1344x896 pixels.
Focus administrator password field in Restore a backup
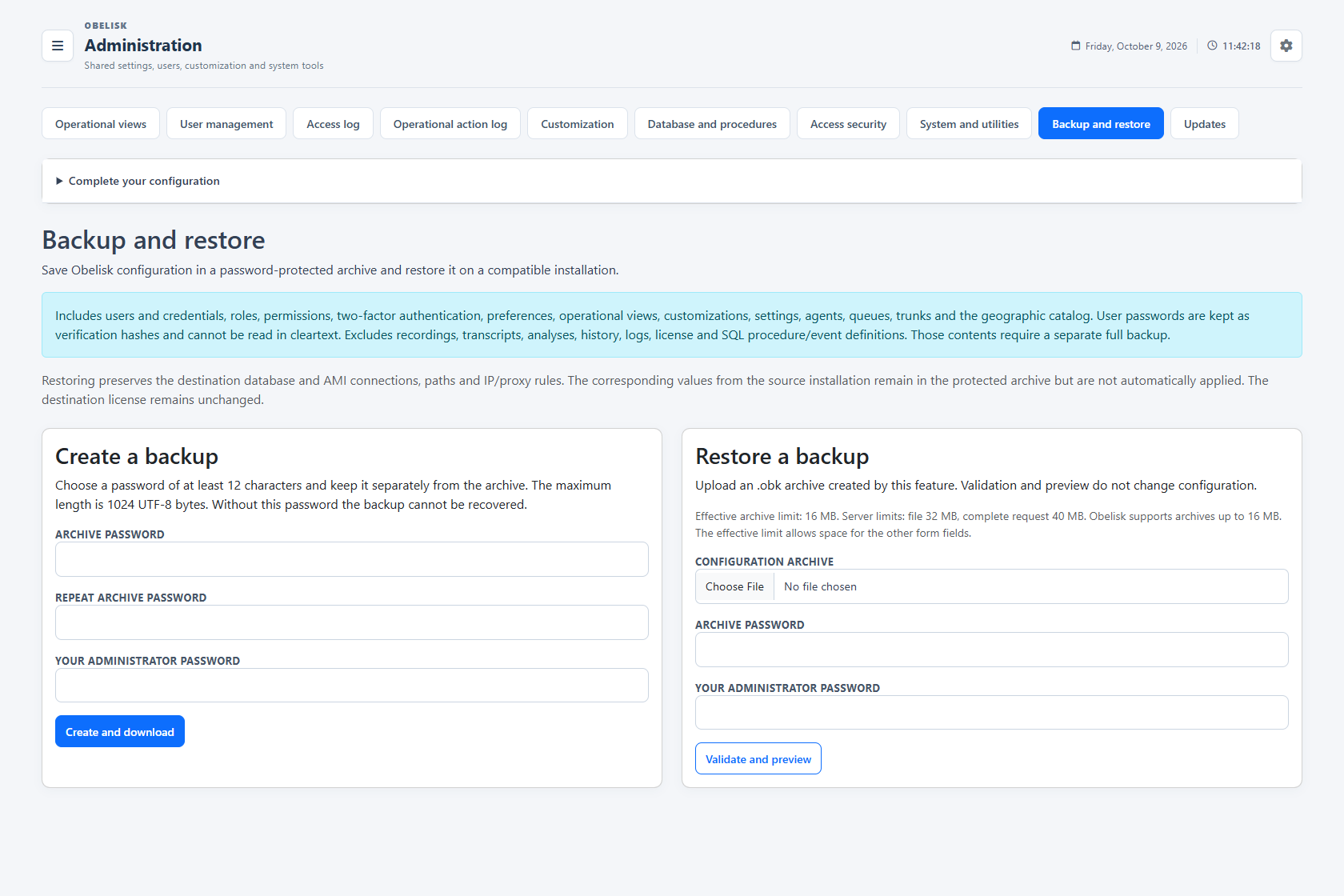click(992, 713)
